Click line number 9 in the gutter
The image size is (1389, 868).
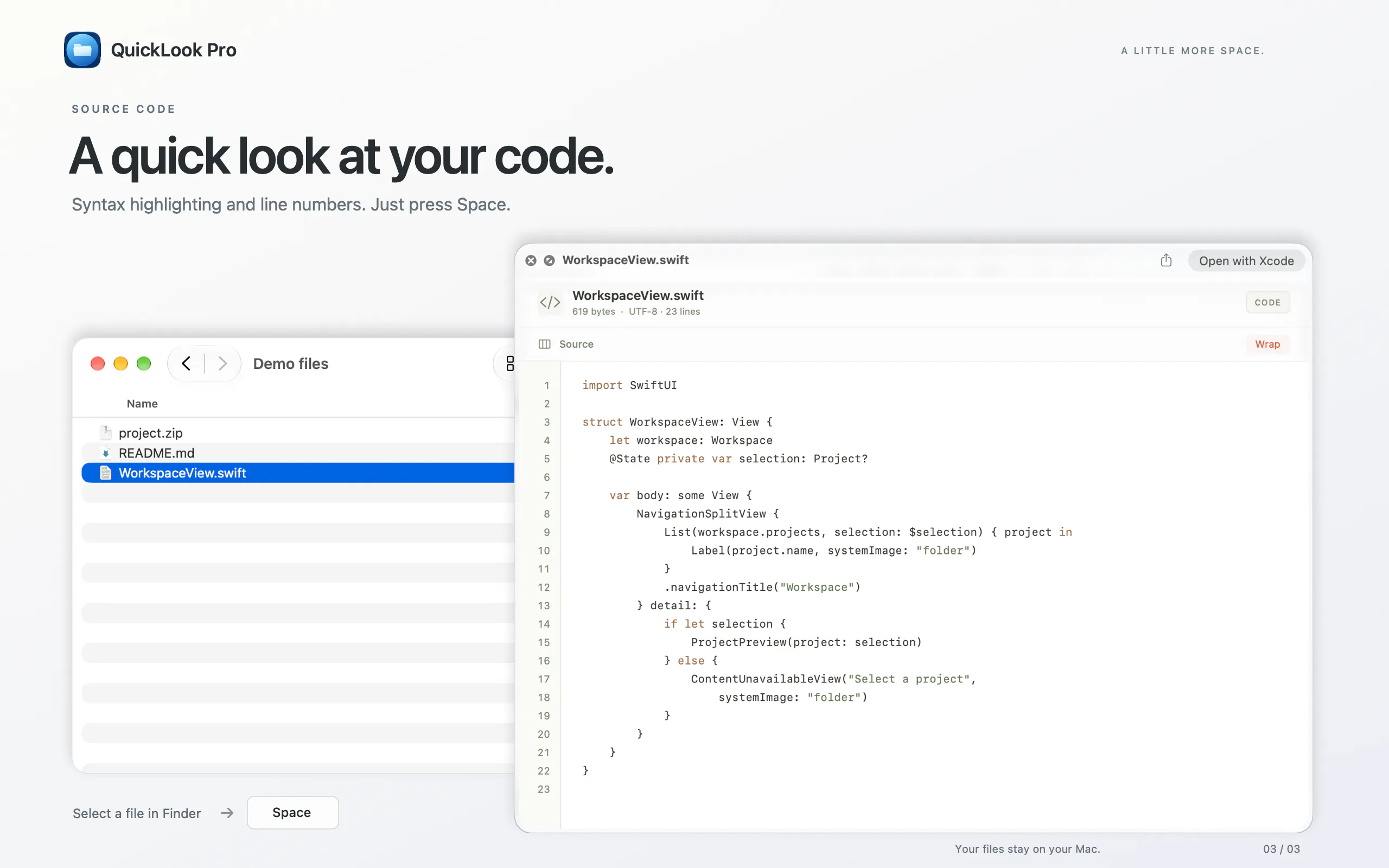pos(546,532)
